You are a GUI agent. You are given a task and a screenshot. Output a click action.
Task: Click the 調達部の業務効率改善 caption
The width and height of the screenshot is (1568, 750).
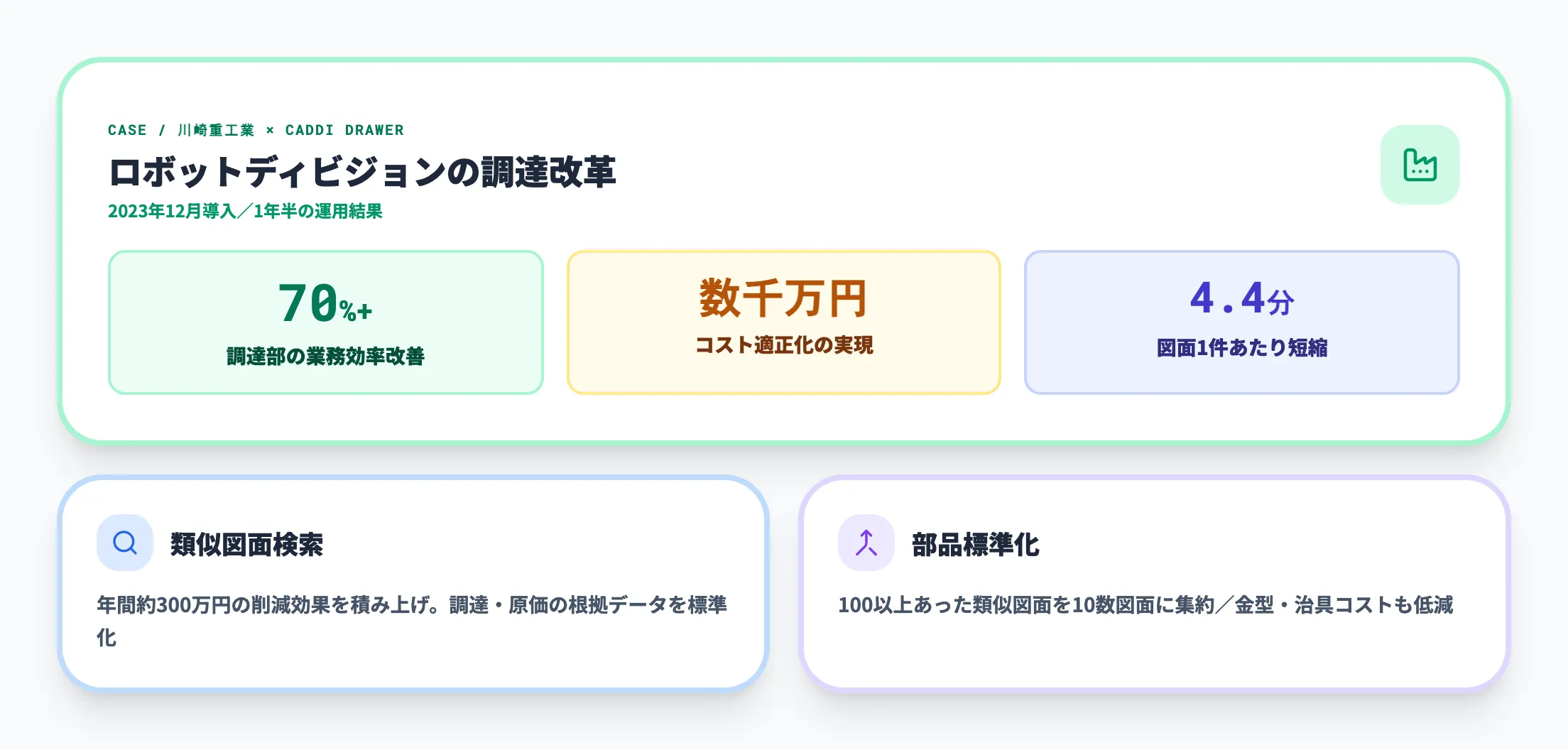point(325,356)
